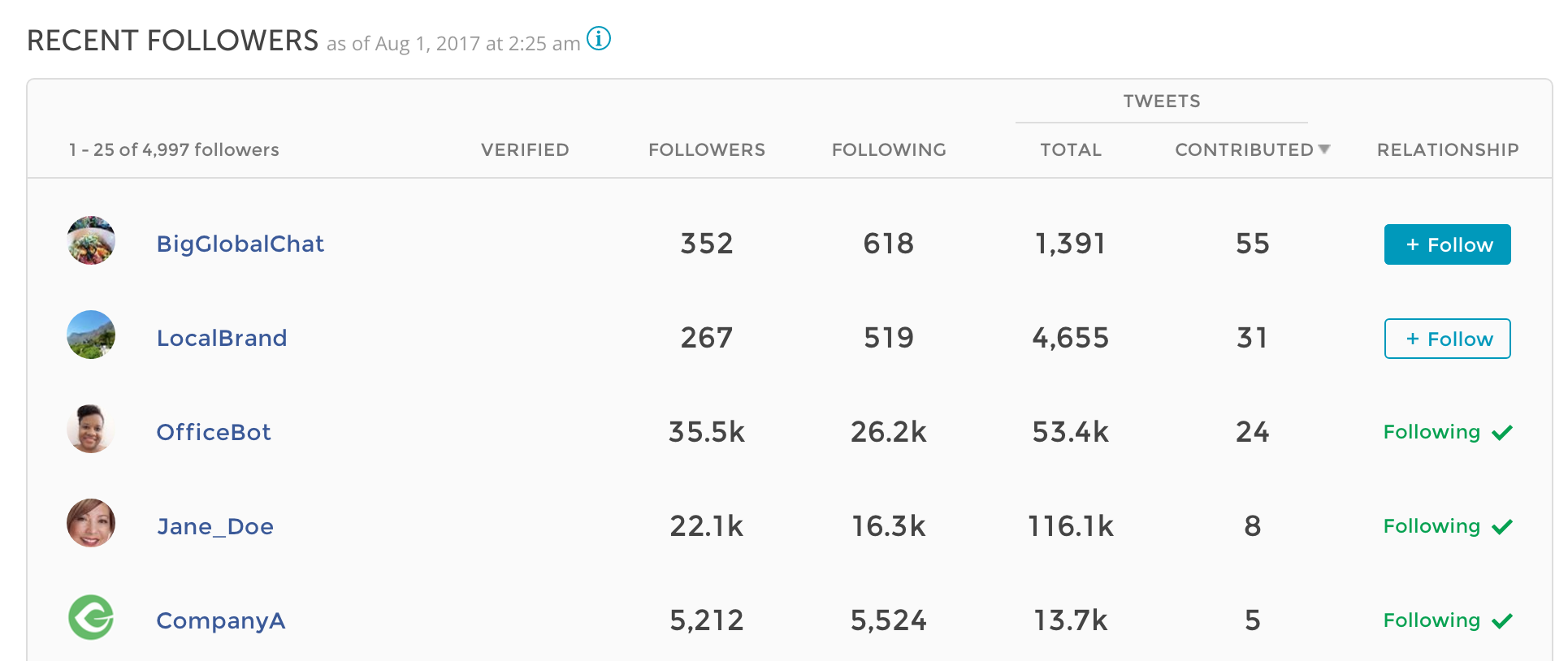Viewport: 1568px width, 661px height.
Task: Follow LocalBrand with the outlined button
Action: pos(1448,339)
